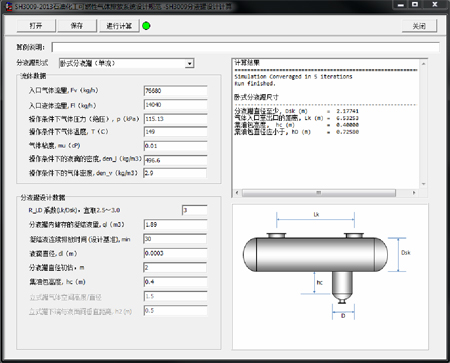Click the discharge time (min) field 30
Screen dimensions: 450x363
click(176, 239)
